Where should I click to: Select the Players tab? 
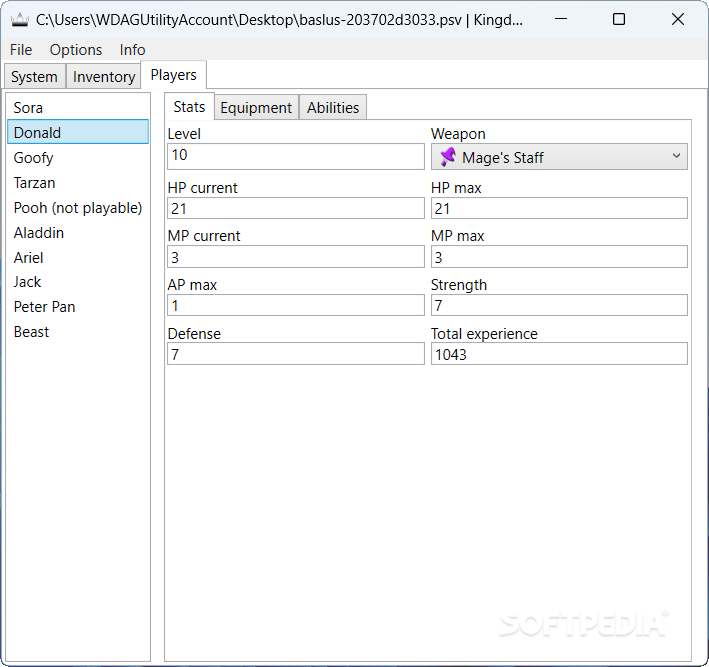pyautogui.click(x=174, y=75)
